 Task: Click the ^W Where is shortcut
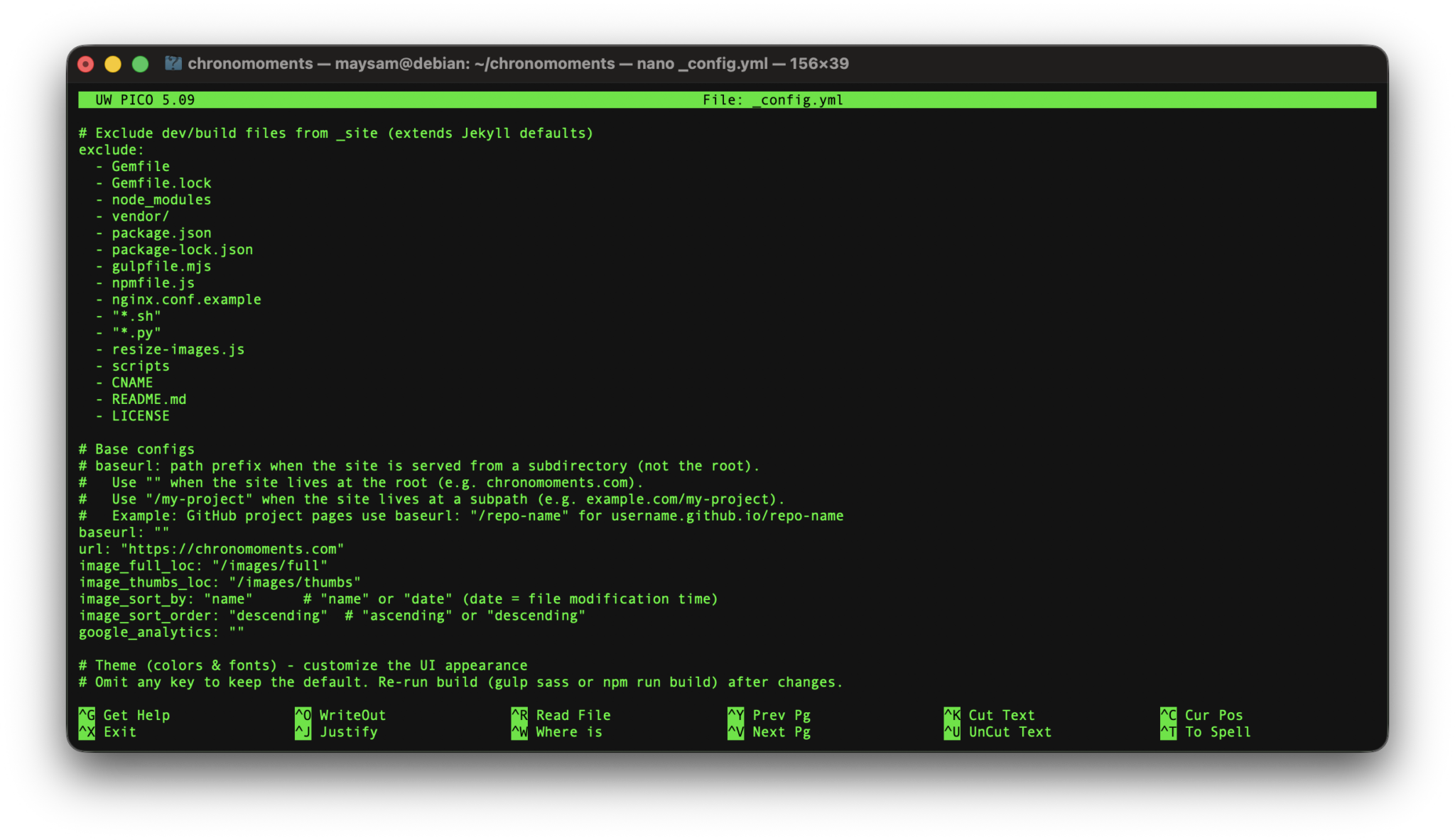tap(557, 731)
